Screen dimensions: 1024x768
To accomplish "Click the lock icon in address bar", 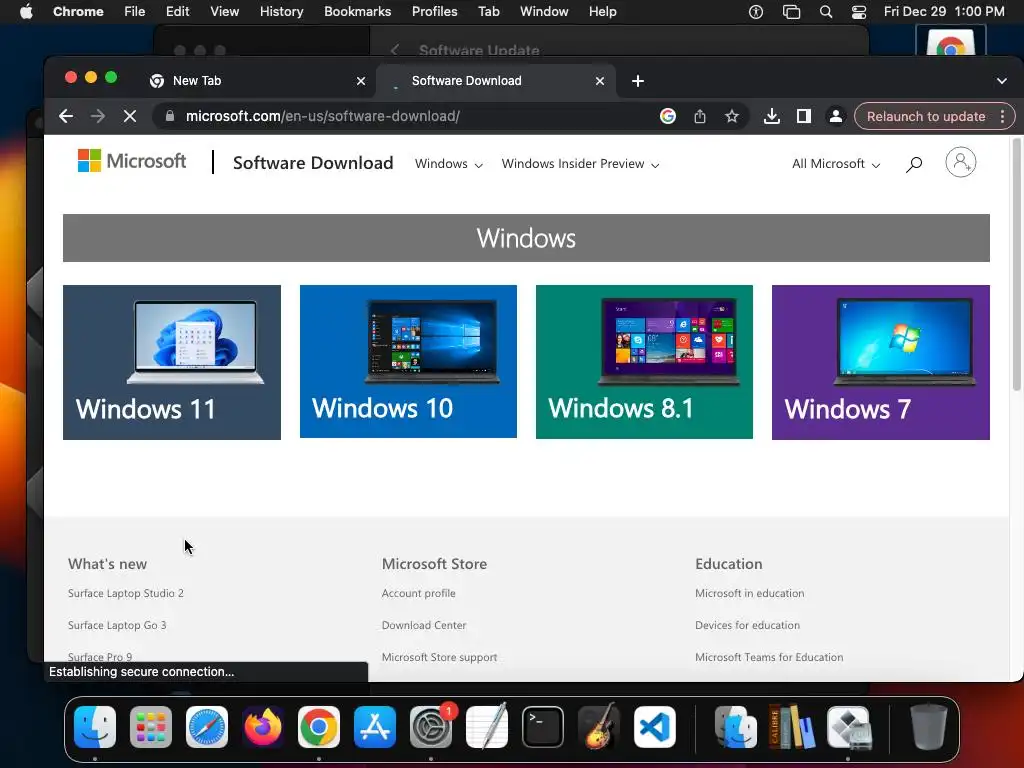I will pos(170,116).
